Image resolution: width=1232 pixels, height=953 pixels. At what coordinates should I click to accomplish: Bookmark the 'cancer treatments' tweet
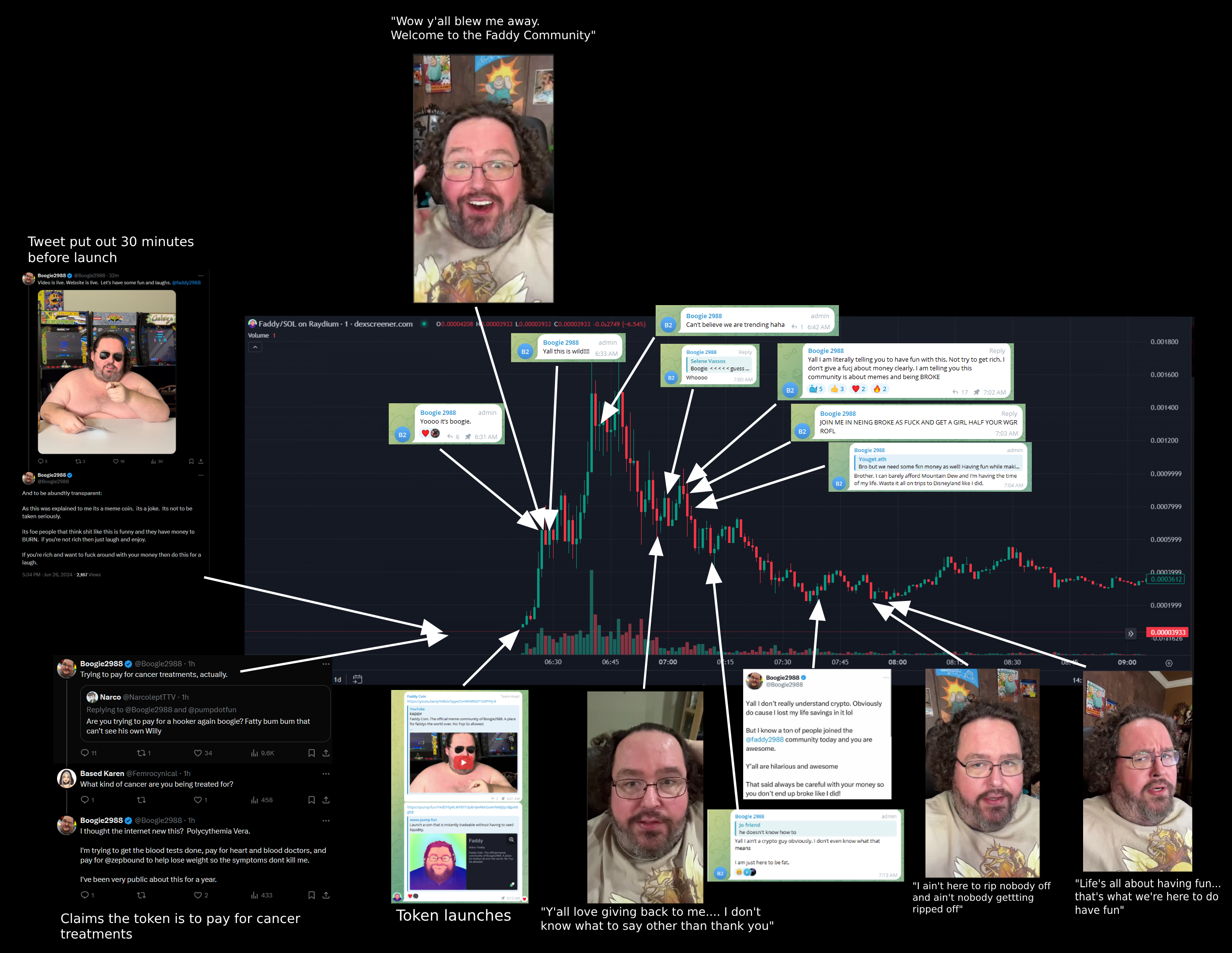[311, 753]
